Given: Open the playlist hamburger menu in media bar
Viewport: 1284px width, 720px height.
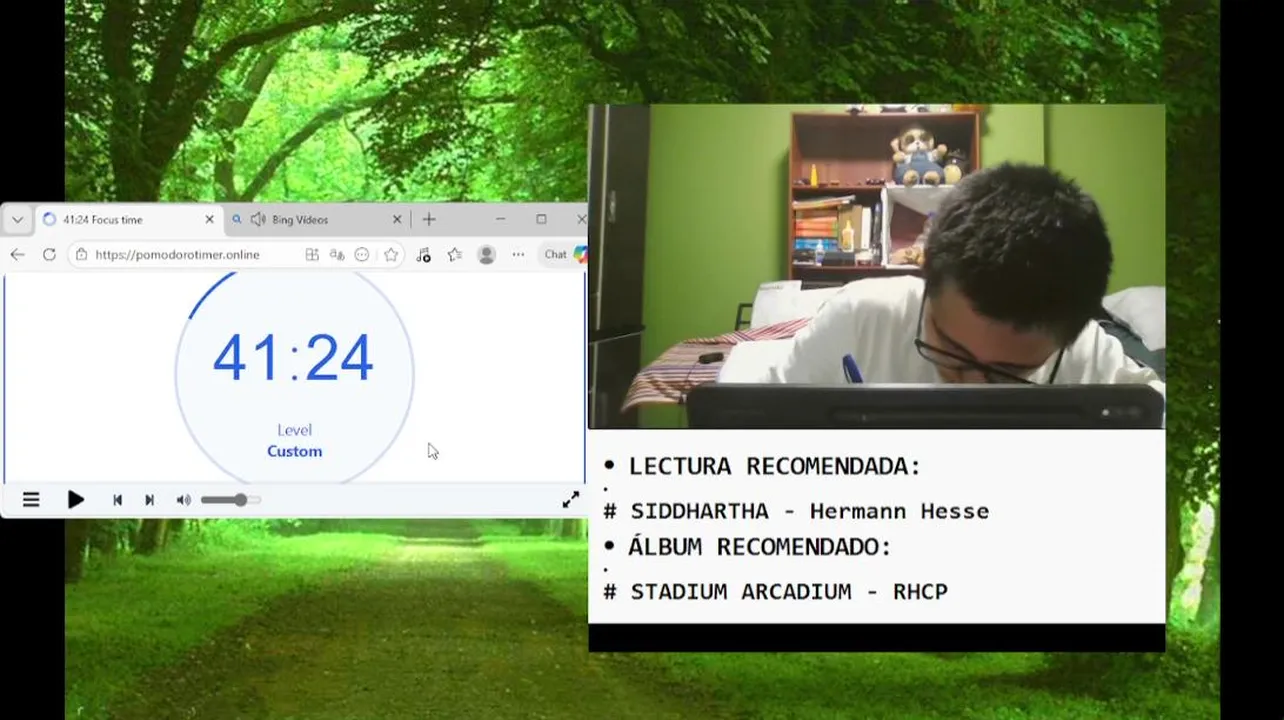Looking at the screenshot, I should [31, 500].
